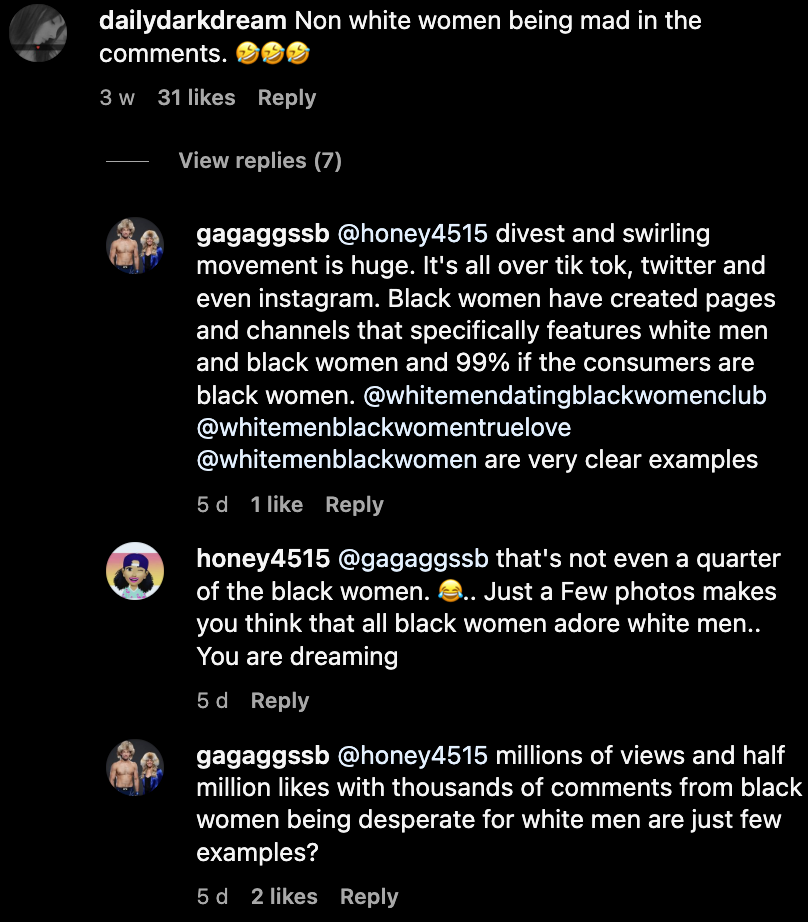Reply to honey4515's 'You are dreaming' comment
The height and width of the screenshot is (922, 808).
point(279,701)
